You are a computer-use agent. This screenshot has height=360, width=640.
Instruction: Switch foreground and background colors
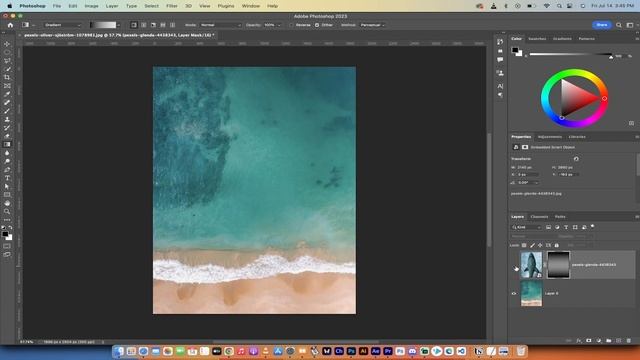click(10, 228)
